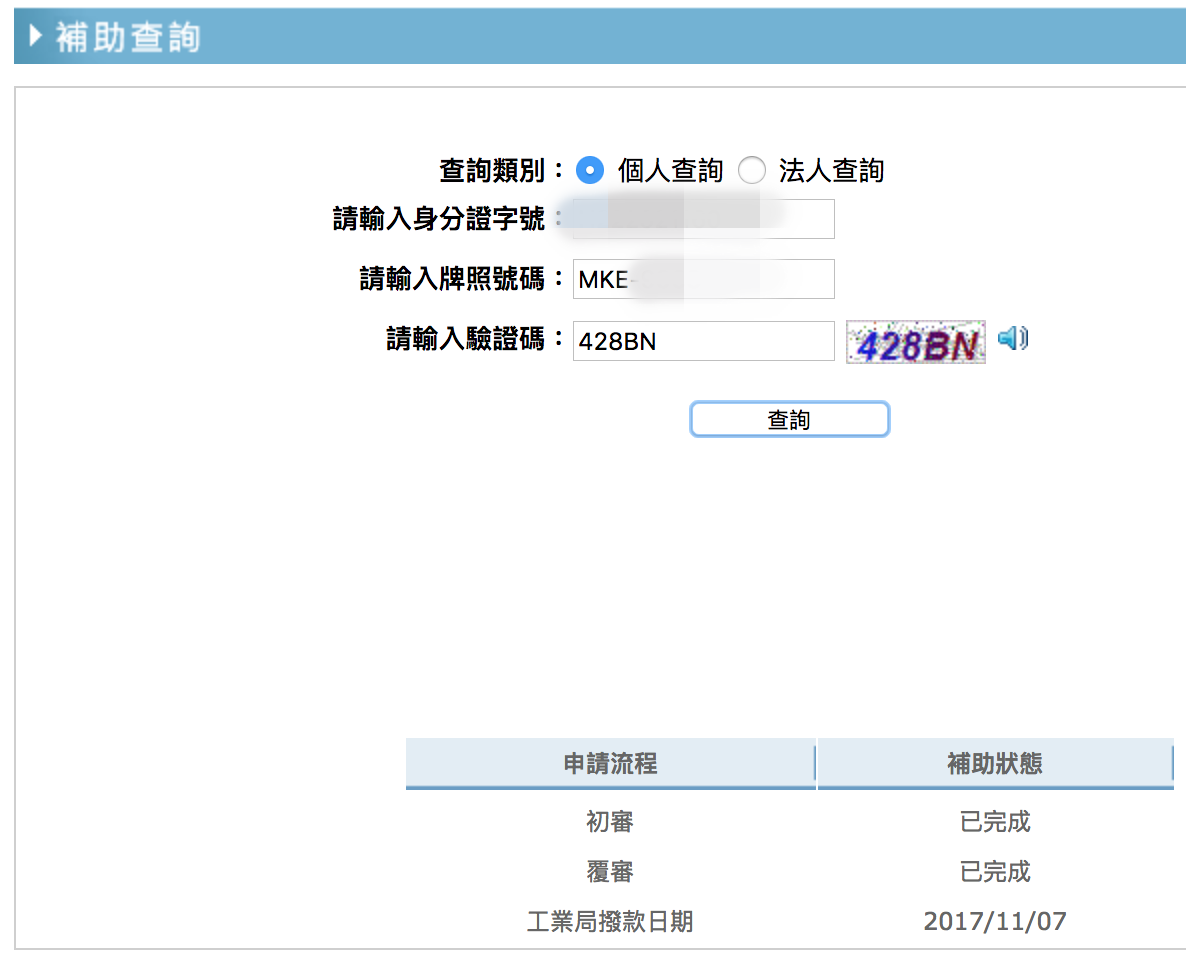Play the captcha audio speaker icon
This screenshot has width=1186, height=962.
click(x=1012, y=339)
